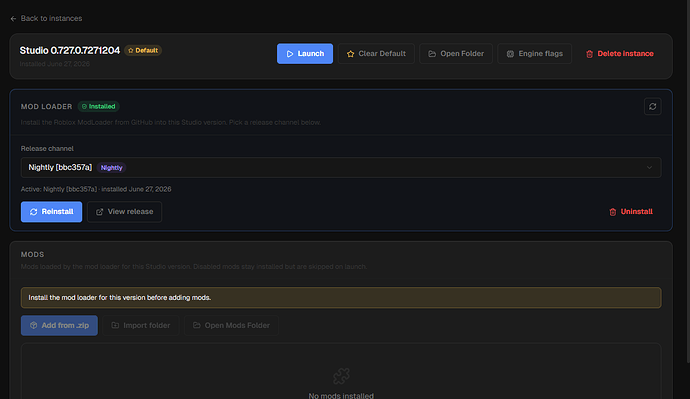690x399 pixels.
Task: Expand the Release channel dropdown
Action: click(x=341, y=168)
